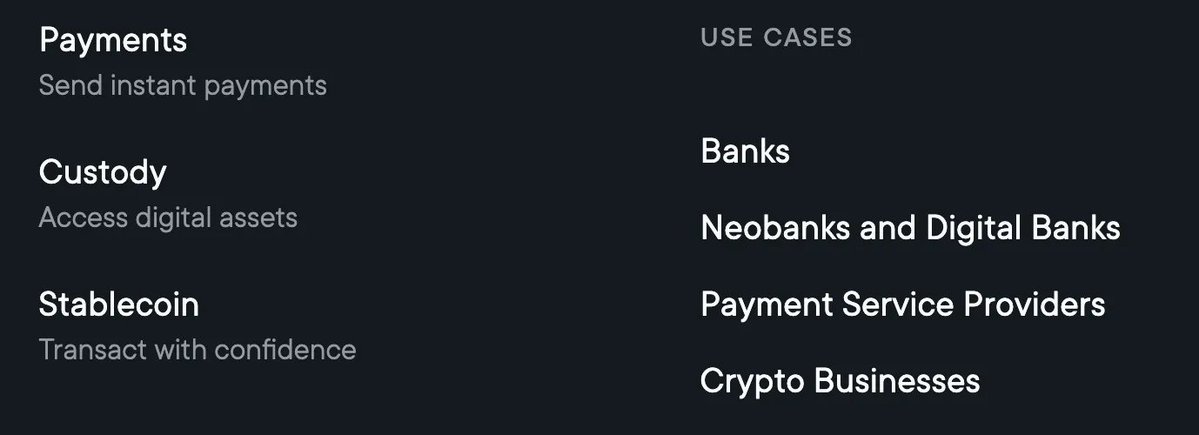Image resolution: width=1199 pixels, height=435 pixels.
Task: Visit the Crypto Businesses page
Action: click(840, 381)
